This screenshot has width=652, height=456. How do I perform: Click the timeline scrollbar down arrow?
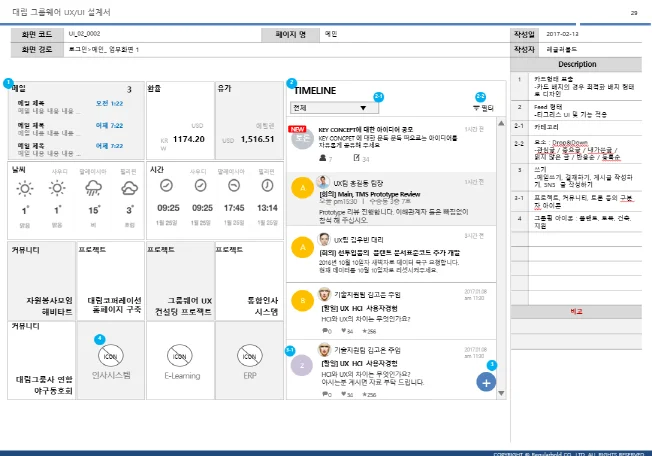coord(501,393)
